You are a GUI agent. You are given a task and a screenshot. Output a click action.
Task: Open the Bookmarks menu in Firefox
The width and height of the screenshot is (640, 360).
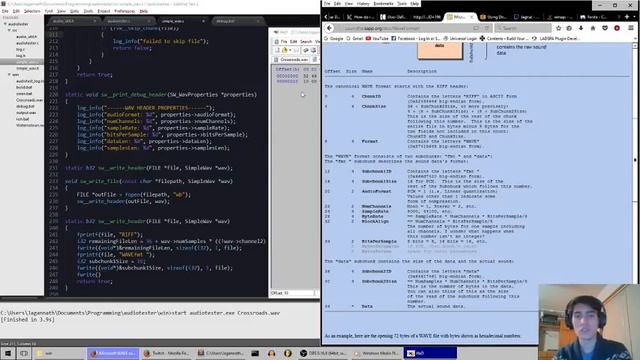383,4
